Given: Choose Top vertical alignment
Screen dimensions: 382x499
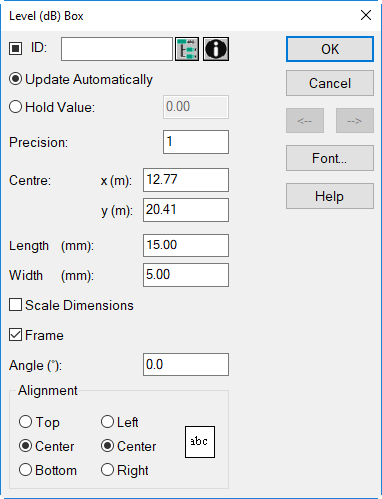Looking at the screenshot, I should click(39, 422).
